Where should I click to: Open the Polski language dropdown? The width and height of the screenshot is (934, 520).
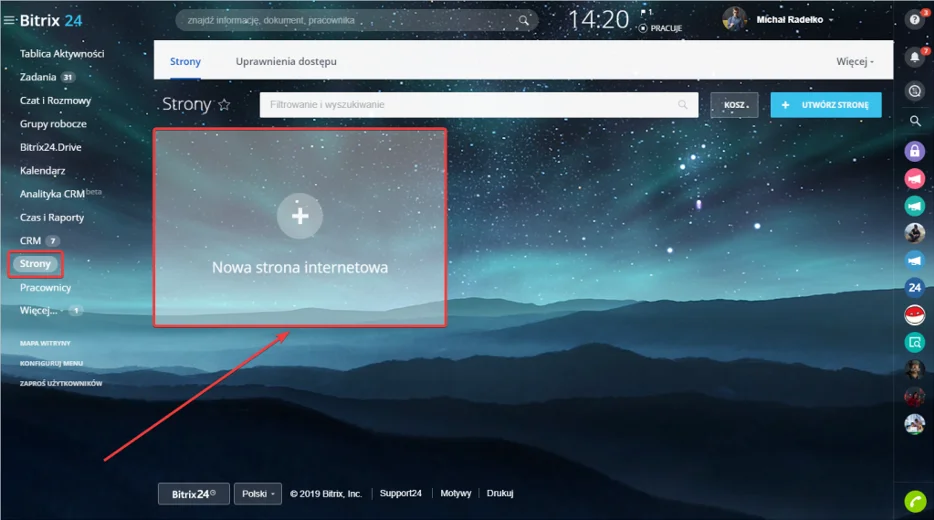pos(257,494)
